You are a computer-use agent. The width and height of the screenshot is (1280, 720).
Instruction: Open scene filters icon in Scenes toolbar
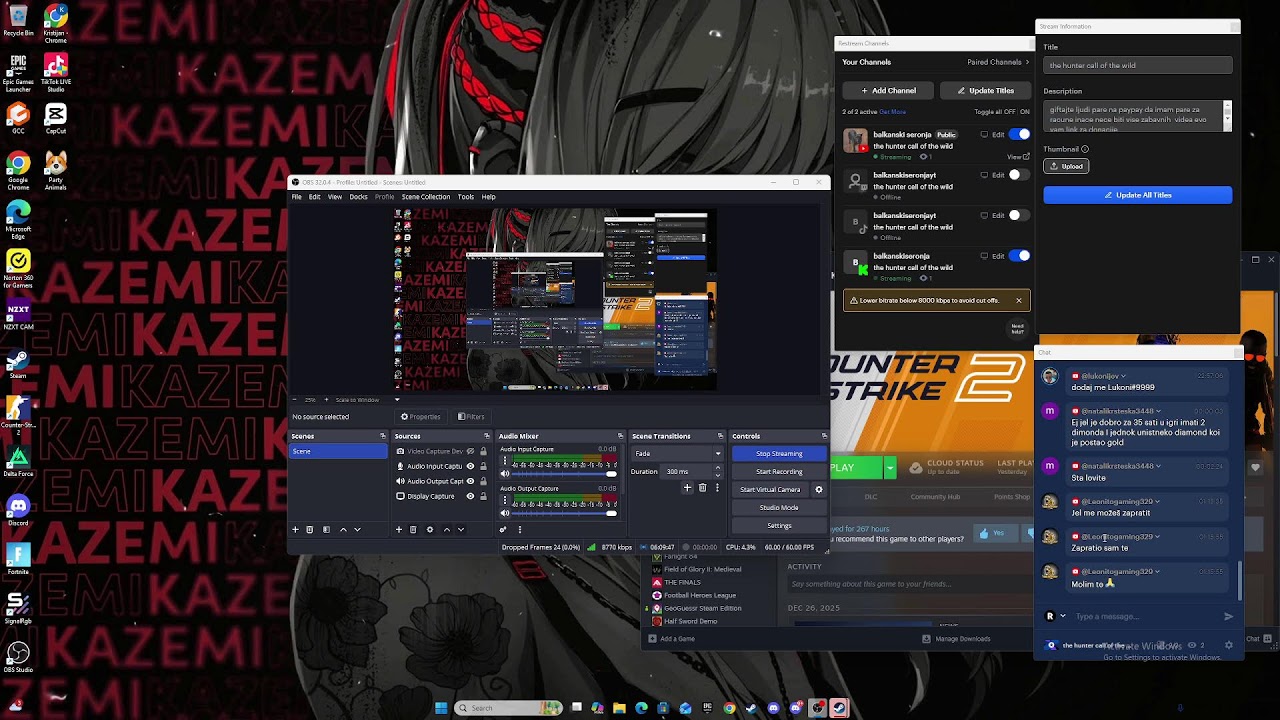coord(326,529)
